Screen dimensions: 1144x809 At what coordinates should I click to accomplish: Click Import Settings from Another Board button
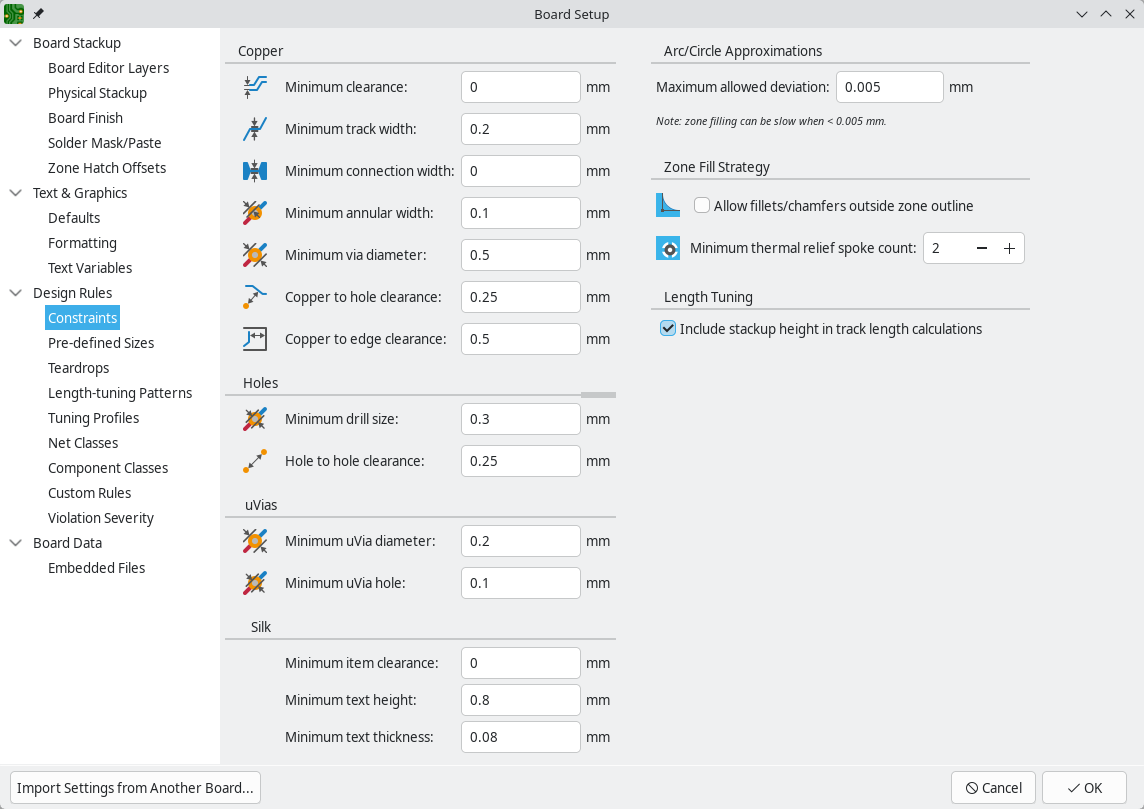135,788
